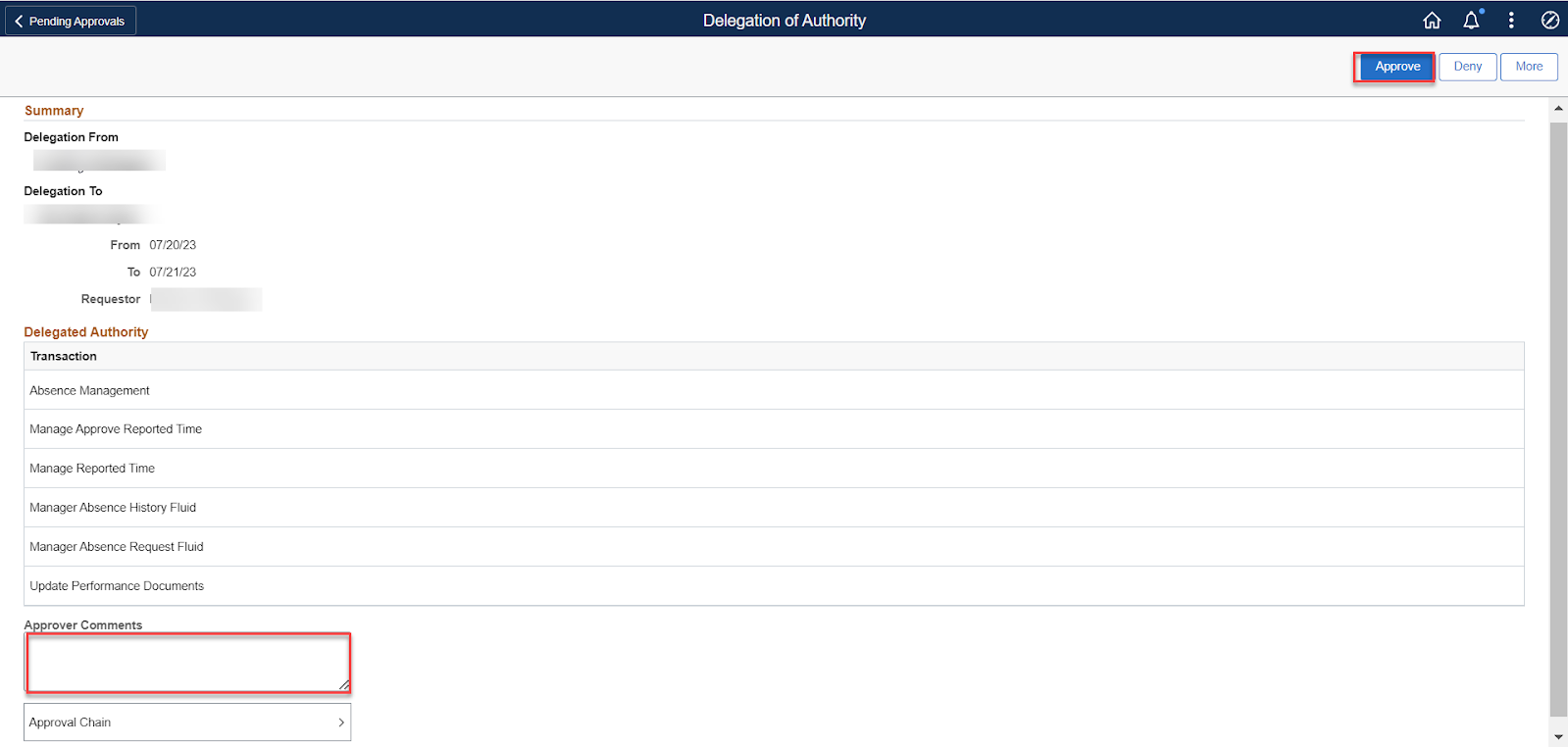Click the NavBar compass icon
The image size is (1568, 747).
[1550, 21]
